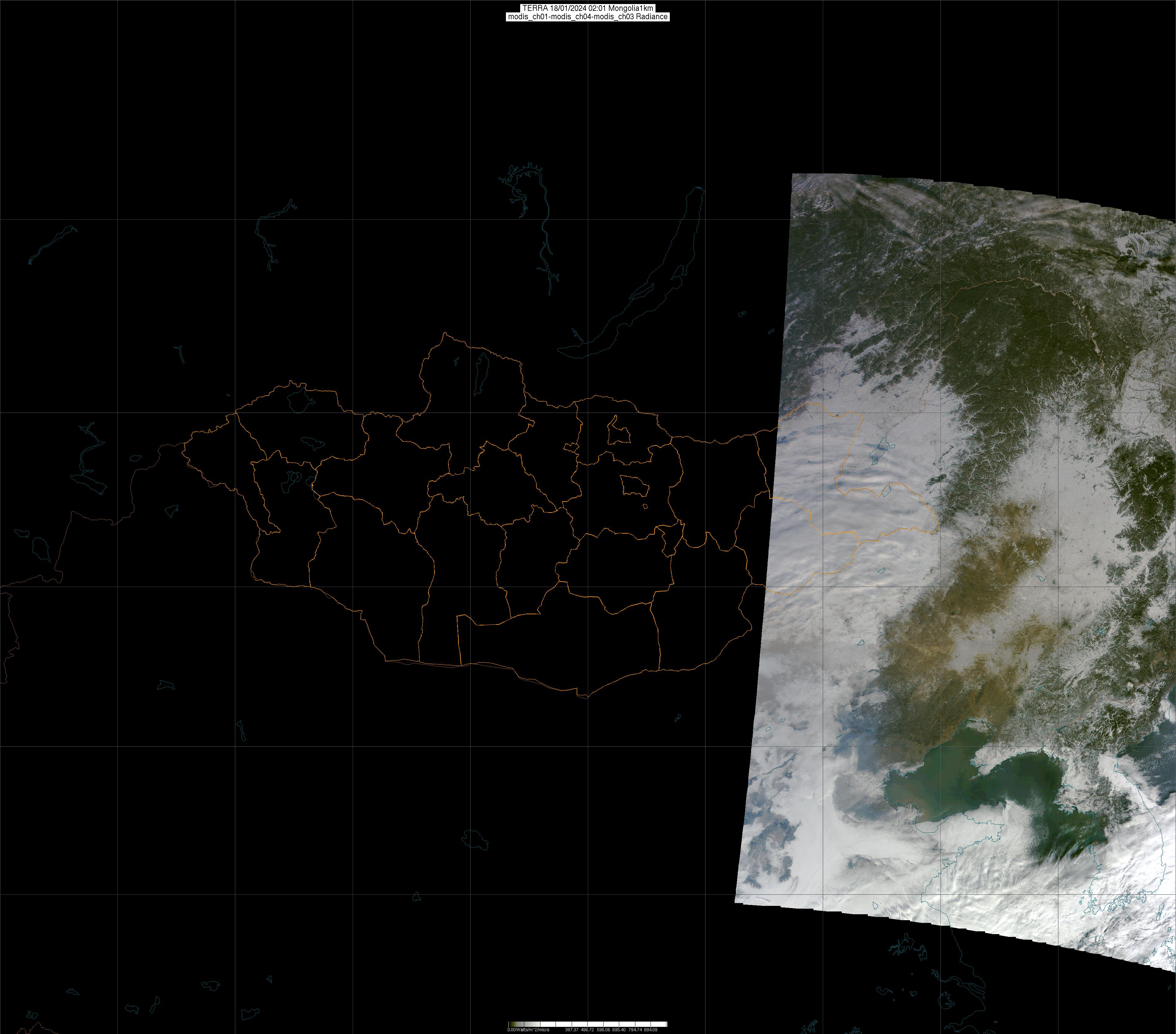Click the modis_ch01-modis_ch04-modis_ch03 Radiance label
1176x1034 pixels.
pos(588,17)
